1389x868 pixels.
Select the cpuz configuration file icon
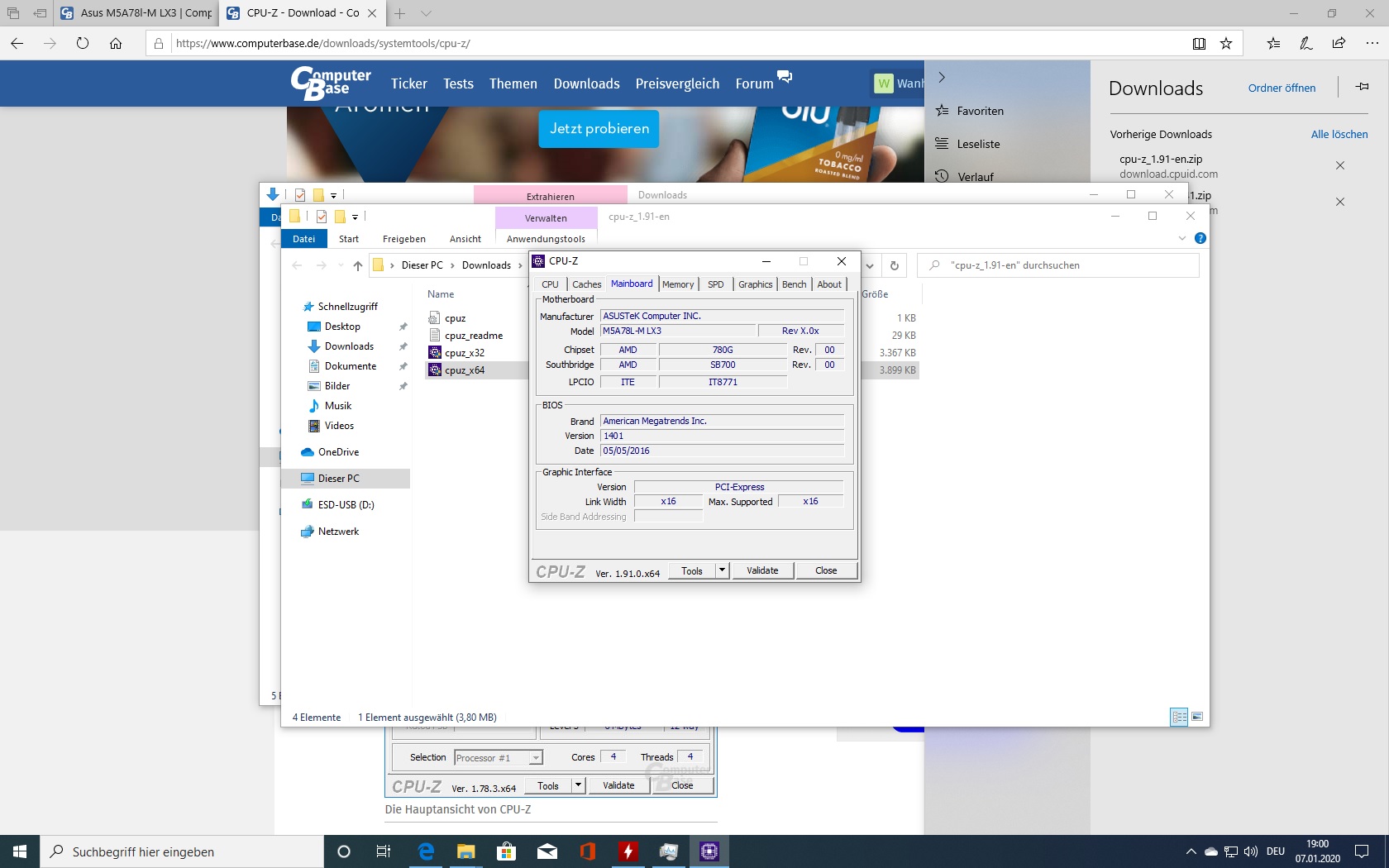[435, 317]
